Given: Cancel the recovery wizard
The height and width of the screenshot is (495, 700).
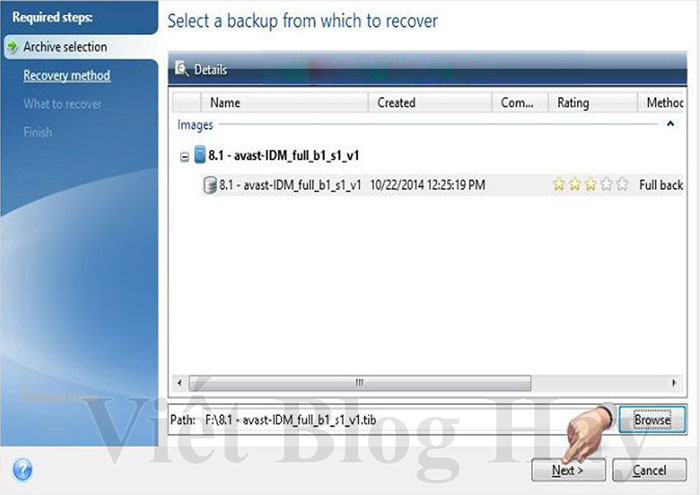Looking at the screenshot, I should (x=649, y=470).
